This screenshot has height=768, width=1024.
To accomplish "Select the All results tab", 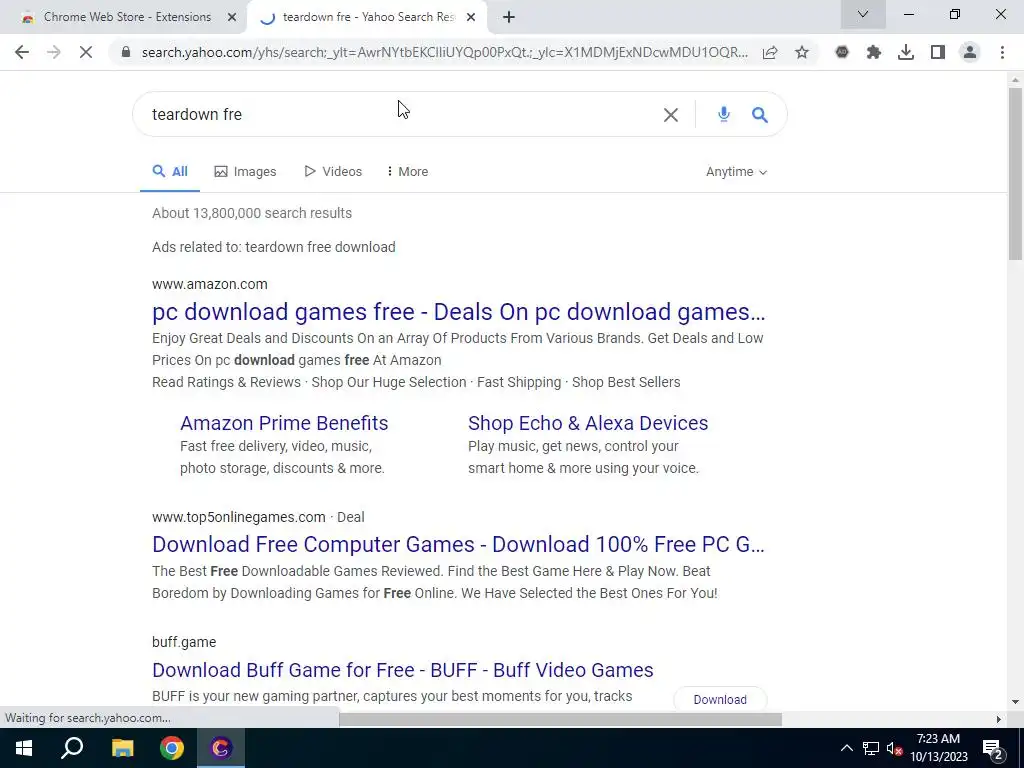I will [170, 172].
